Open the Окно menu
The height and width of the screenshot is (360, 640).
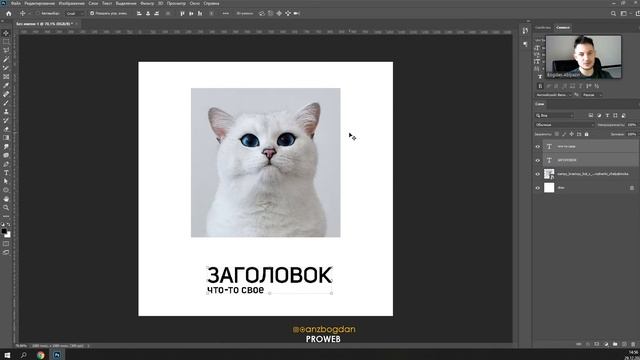pos(195,3)
